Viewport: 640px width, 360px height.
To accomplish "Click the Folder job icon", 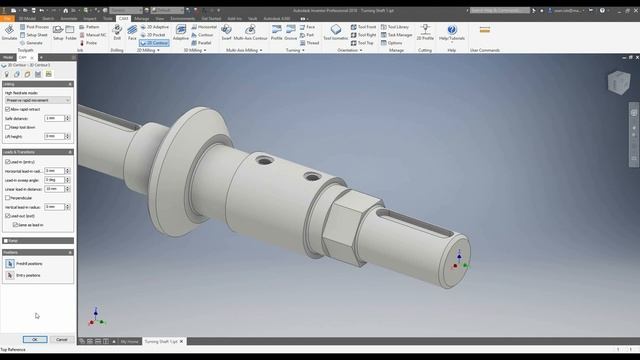I will 71,32.
